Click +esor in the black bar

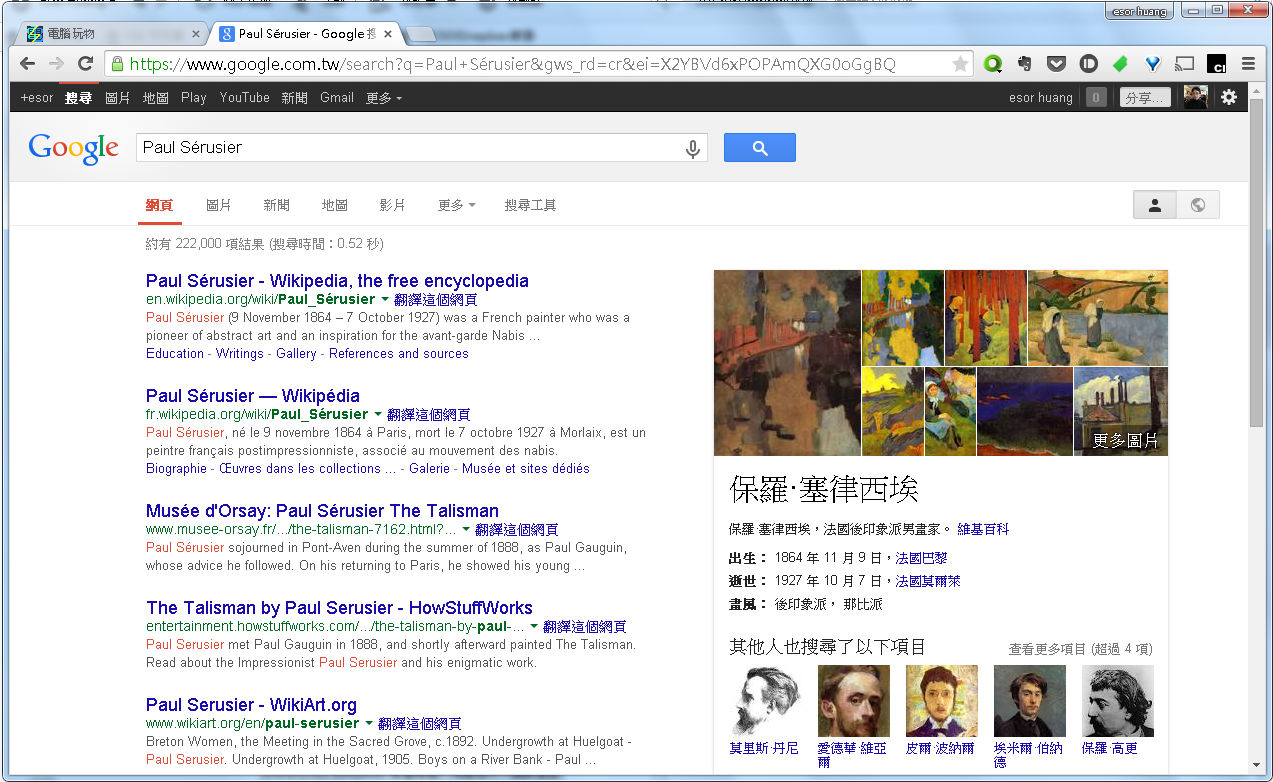tap(37, 98)
